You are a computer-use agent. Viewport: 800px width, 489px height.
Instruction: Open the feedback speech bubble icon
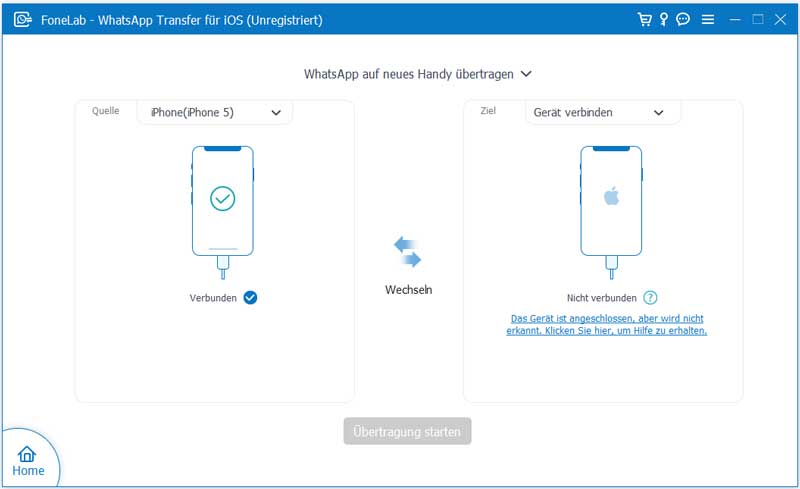click(x=683, y=19)
